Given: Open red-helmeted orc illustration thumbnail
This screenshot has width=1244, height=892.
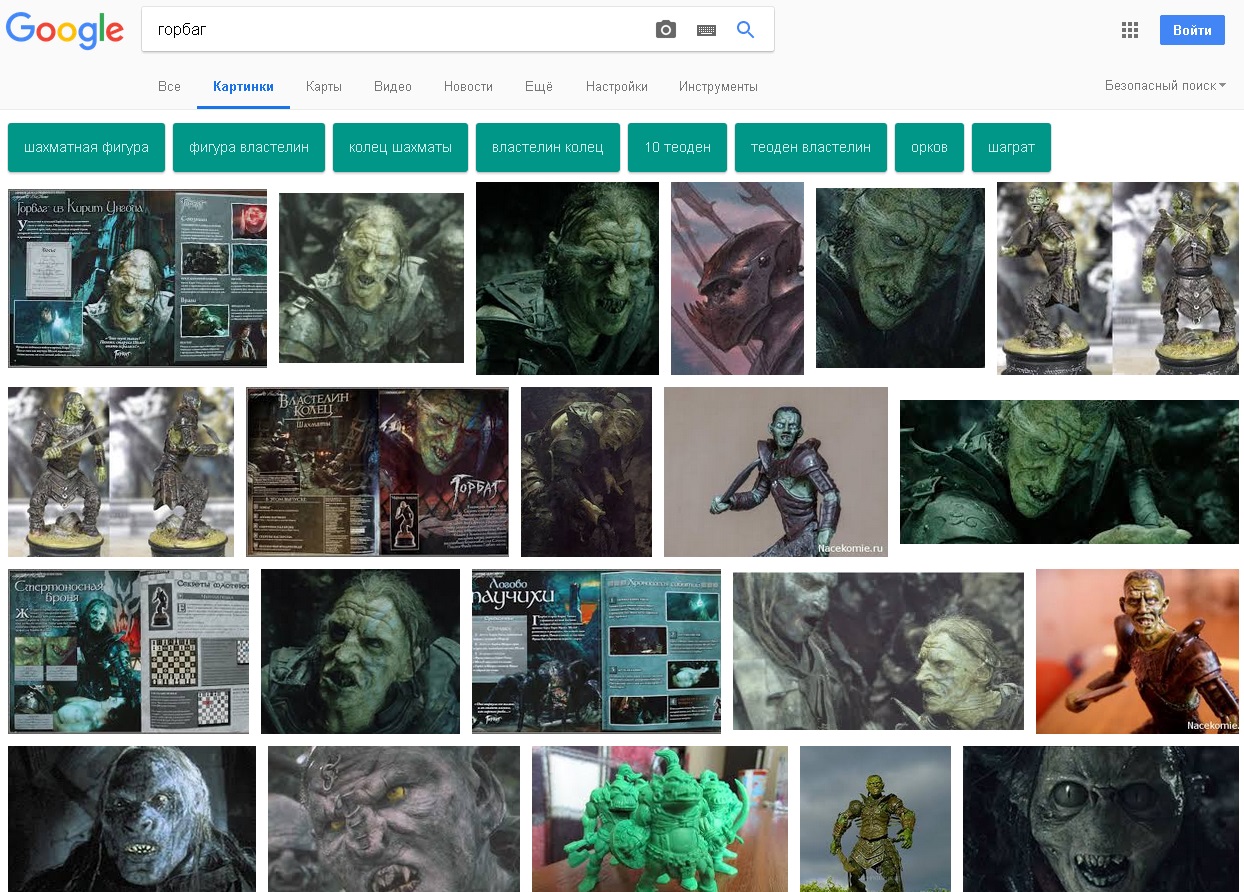Looking at the screenshot, I should coord(737,278).
